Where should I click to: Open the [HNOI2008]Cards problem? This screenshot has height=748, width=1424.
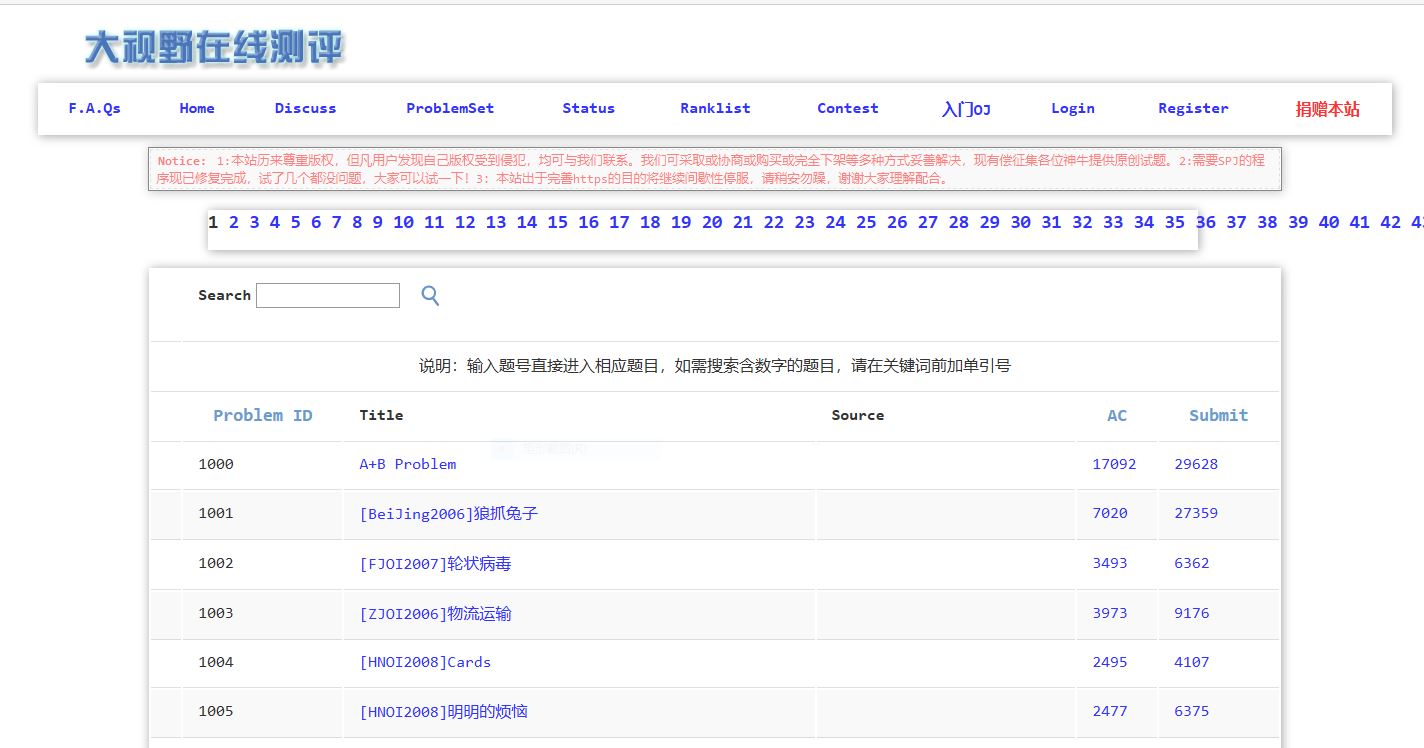pos(425,662)
